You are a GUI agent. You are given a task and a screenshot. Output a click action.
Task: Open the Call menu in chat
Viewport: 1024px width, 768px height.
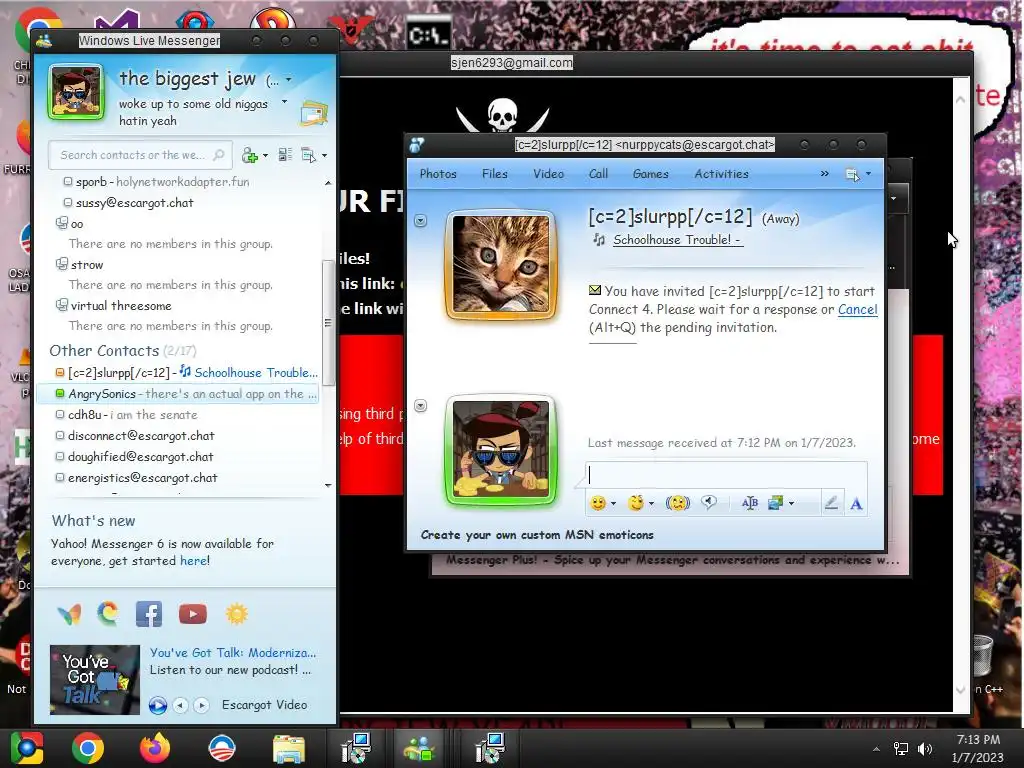coord(598,174)
